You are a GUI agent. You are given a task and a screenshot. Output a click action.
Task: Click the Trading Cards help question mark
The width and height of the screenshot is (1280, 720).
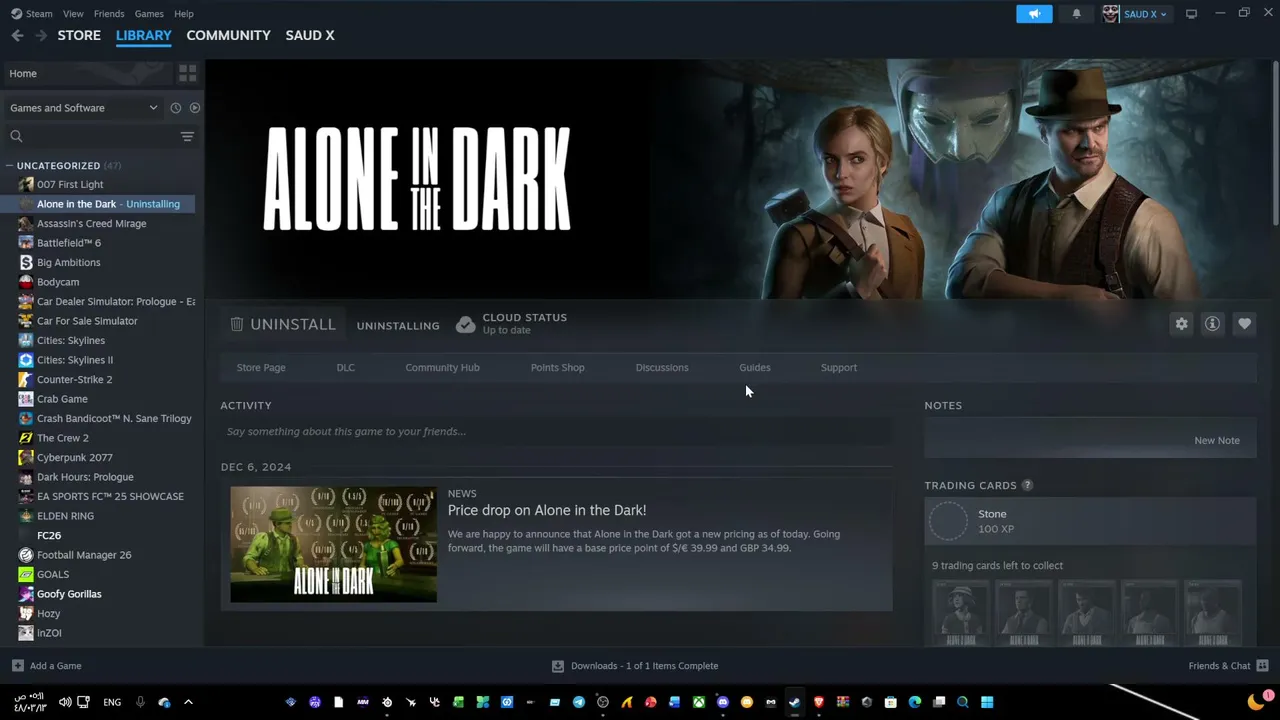coord(1027,485)
